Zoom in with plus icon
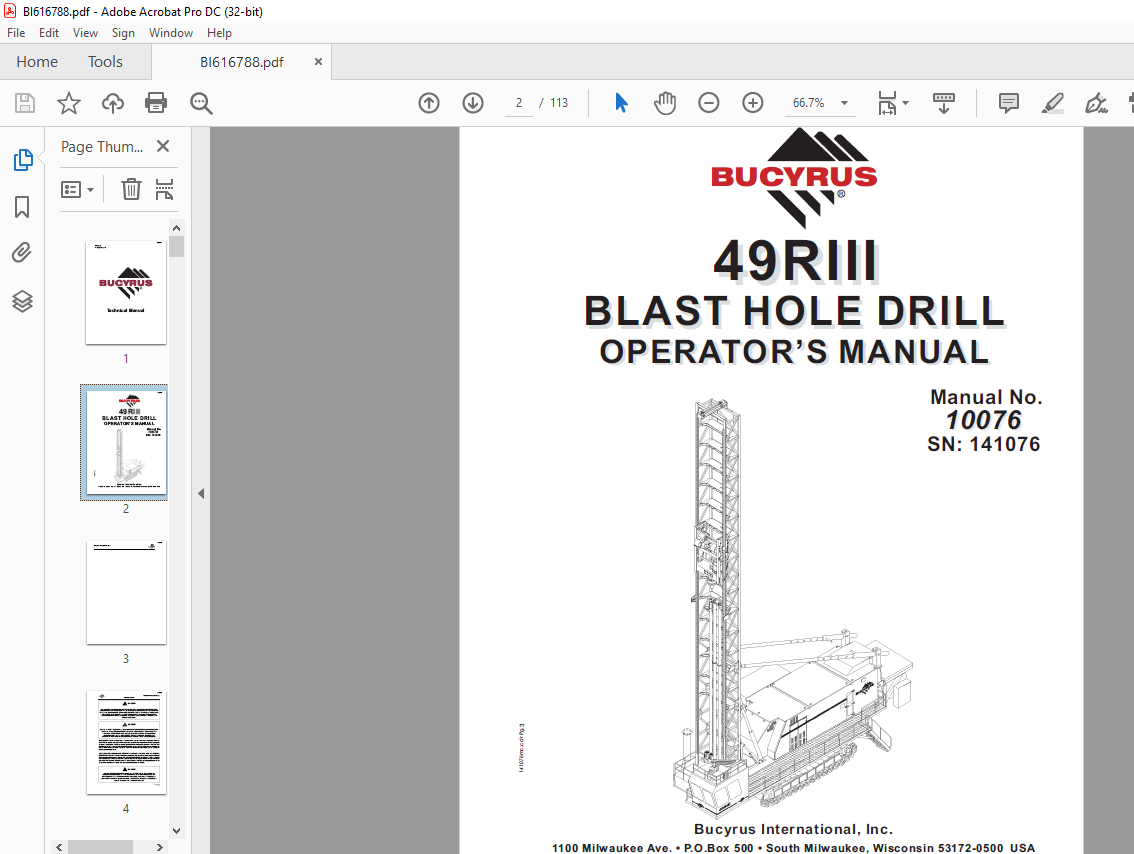Image resolution: width=1134 pixels, height=854 pixels. click(x=753, y=103)
